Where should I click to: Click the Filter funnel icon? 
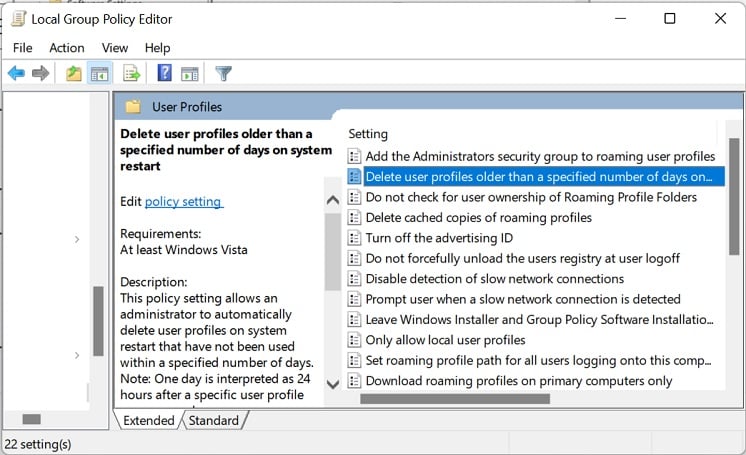[x=223, y=73]
